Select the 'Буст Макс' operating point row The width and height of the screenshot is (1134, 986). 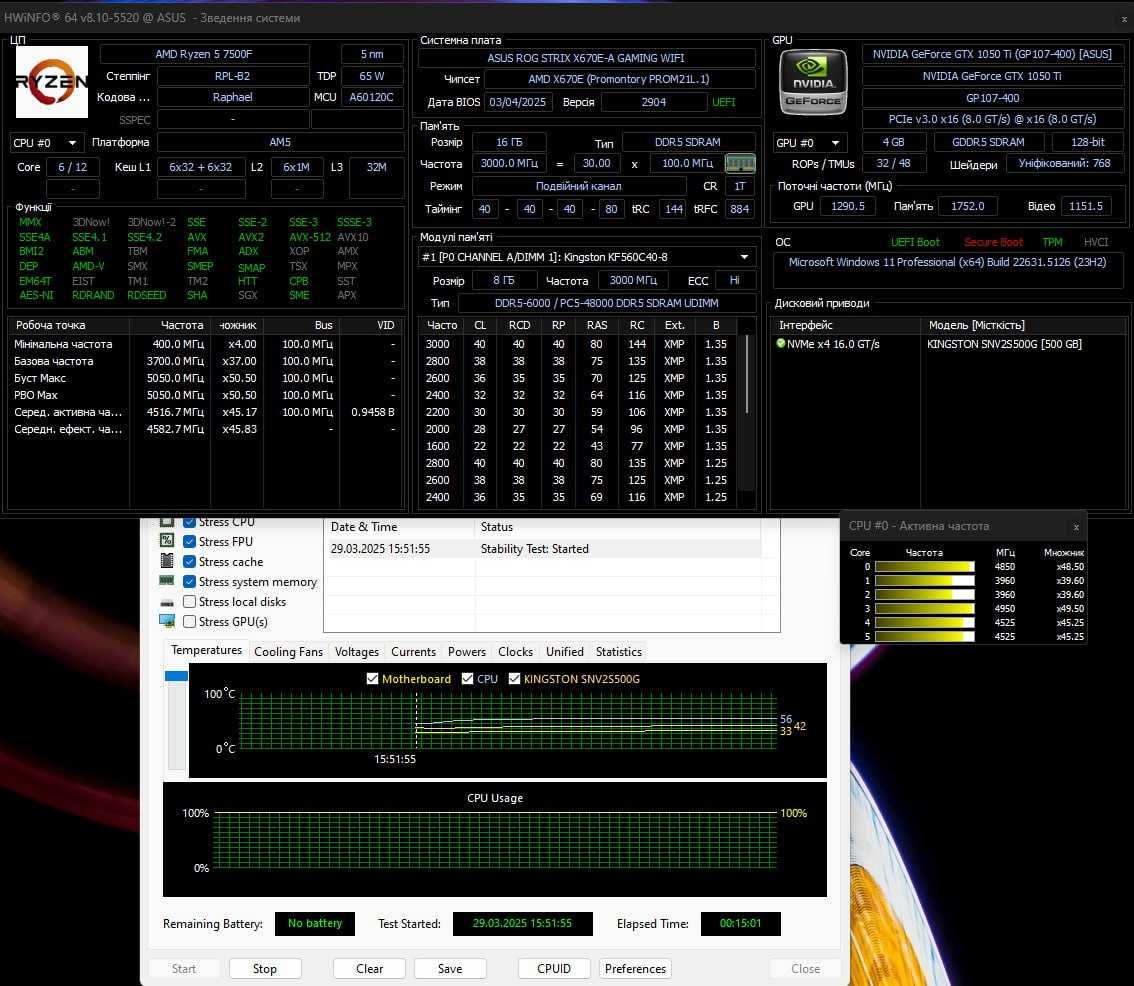coord(204,378)
